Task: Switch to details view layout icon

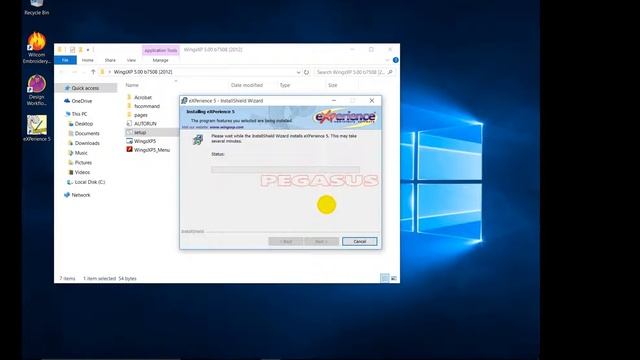Action: tap(384, 278)
